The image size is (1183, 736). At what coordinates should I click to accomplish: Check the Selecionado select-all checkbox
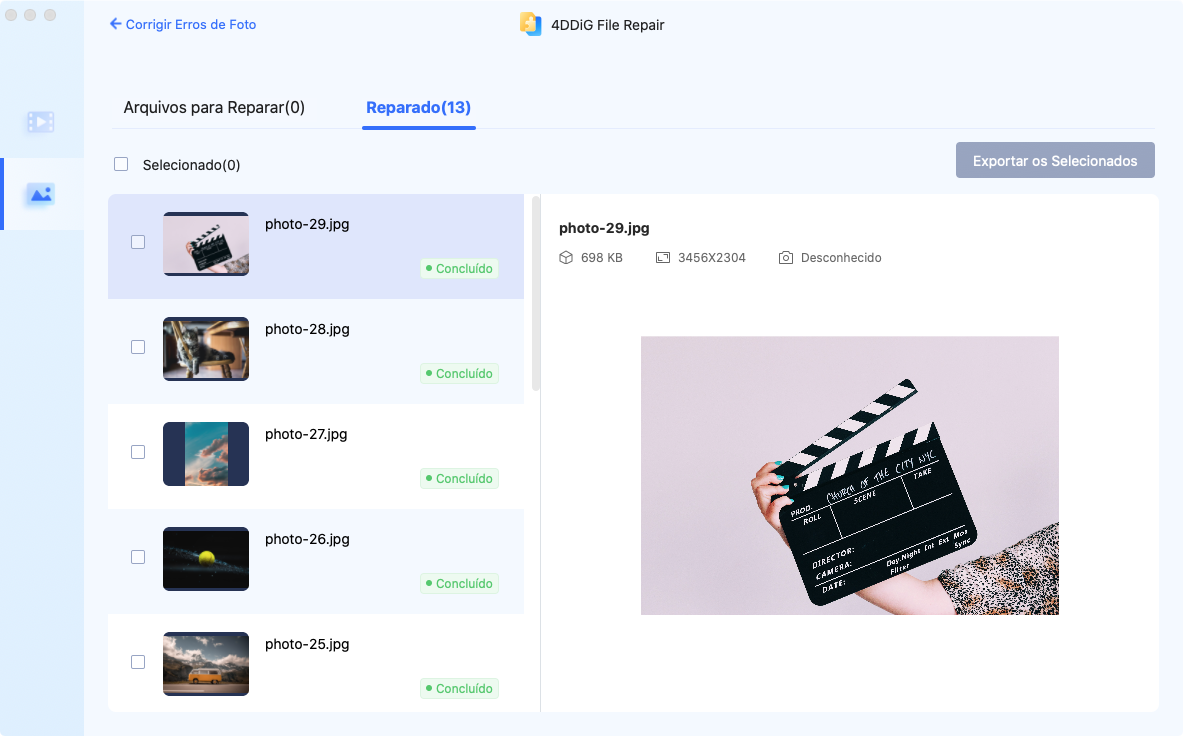[x=121, y=164]
